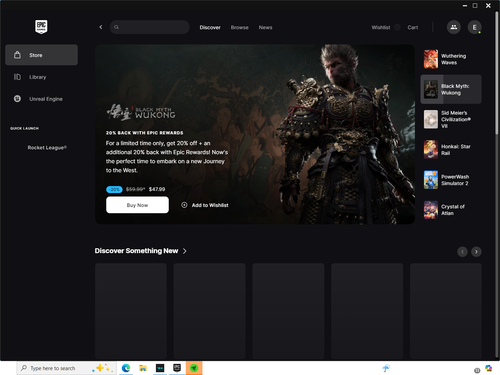Click the Black Myth Wukong banner logo
Screen dimensions: 500x375
pyautogui.click(x=141, y=112)
